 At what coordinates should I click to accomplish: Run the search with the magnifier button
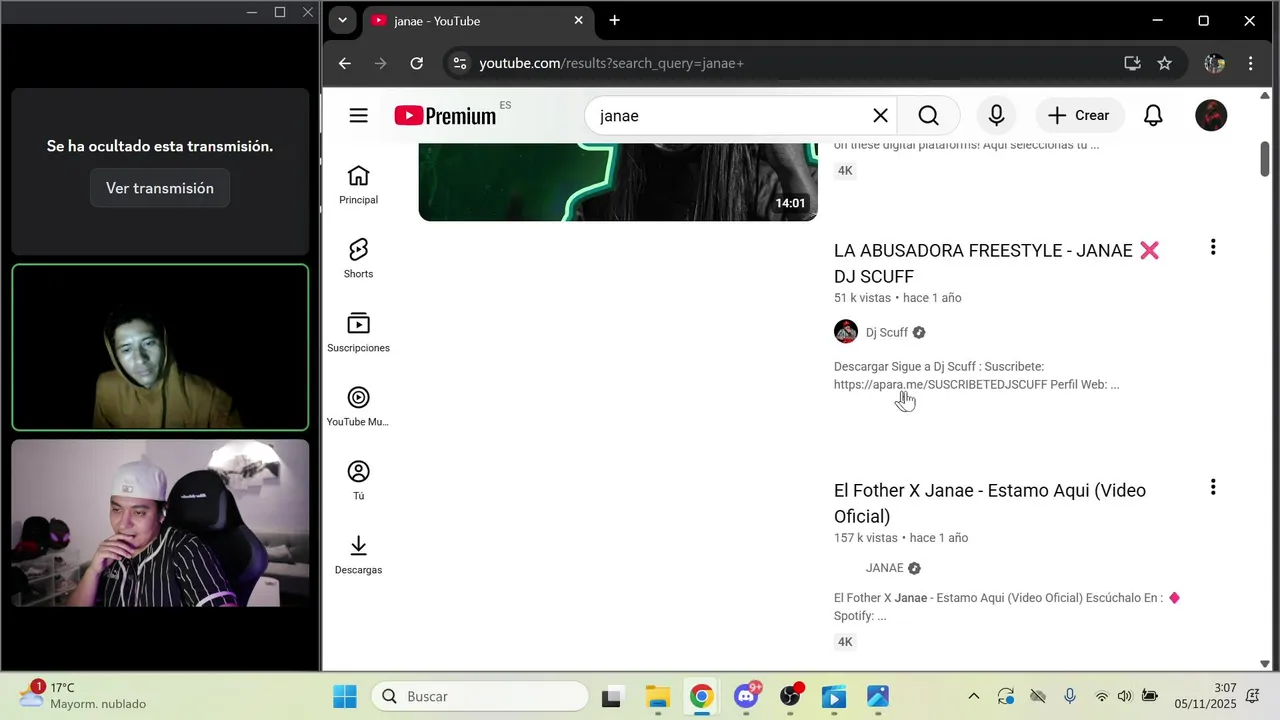click(929, 116)
